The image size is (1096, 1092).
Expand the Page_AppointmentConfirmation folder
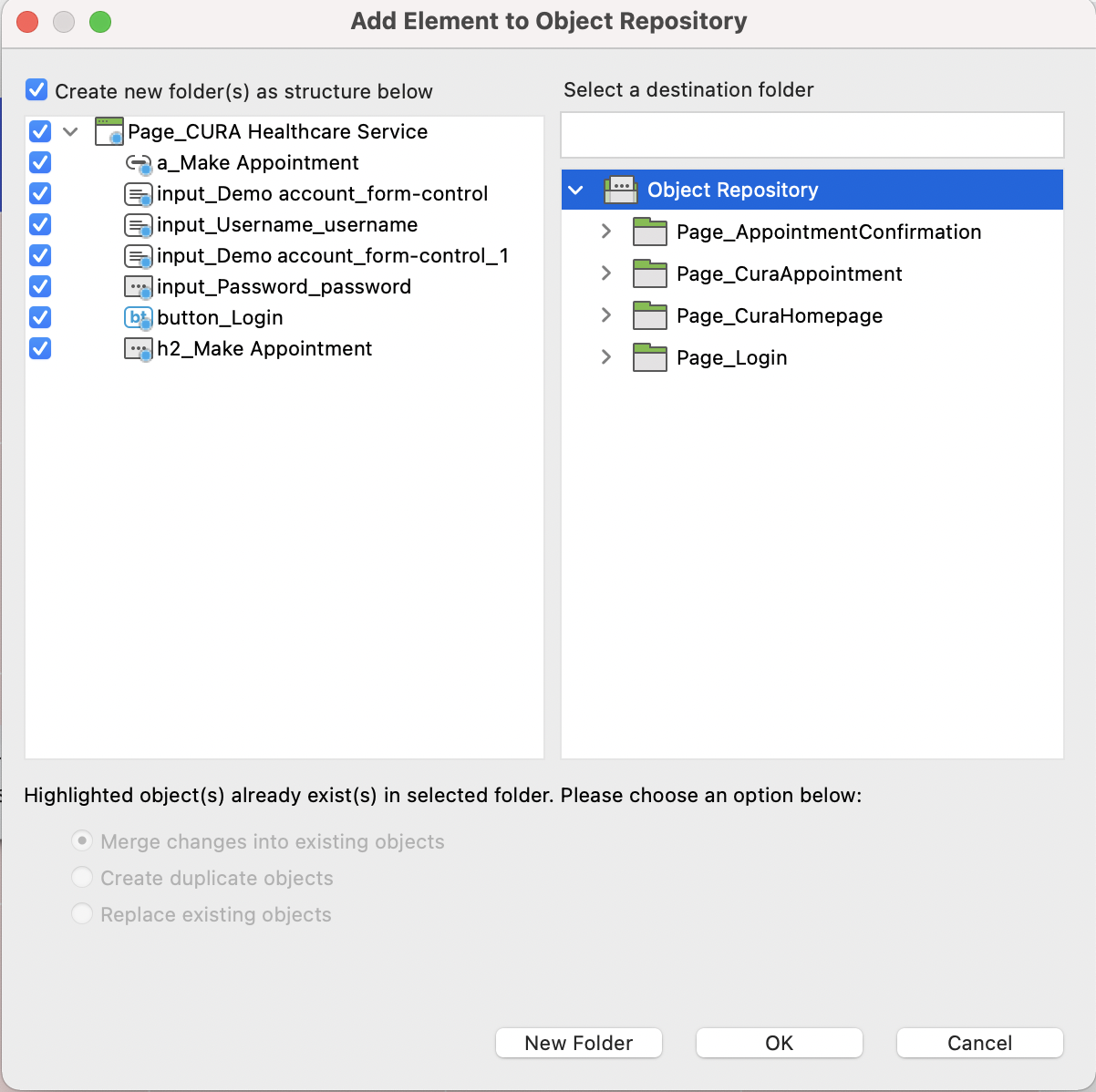coord(606,232)
